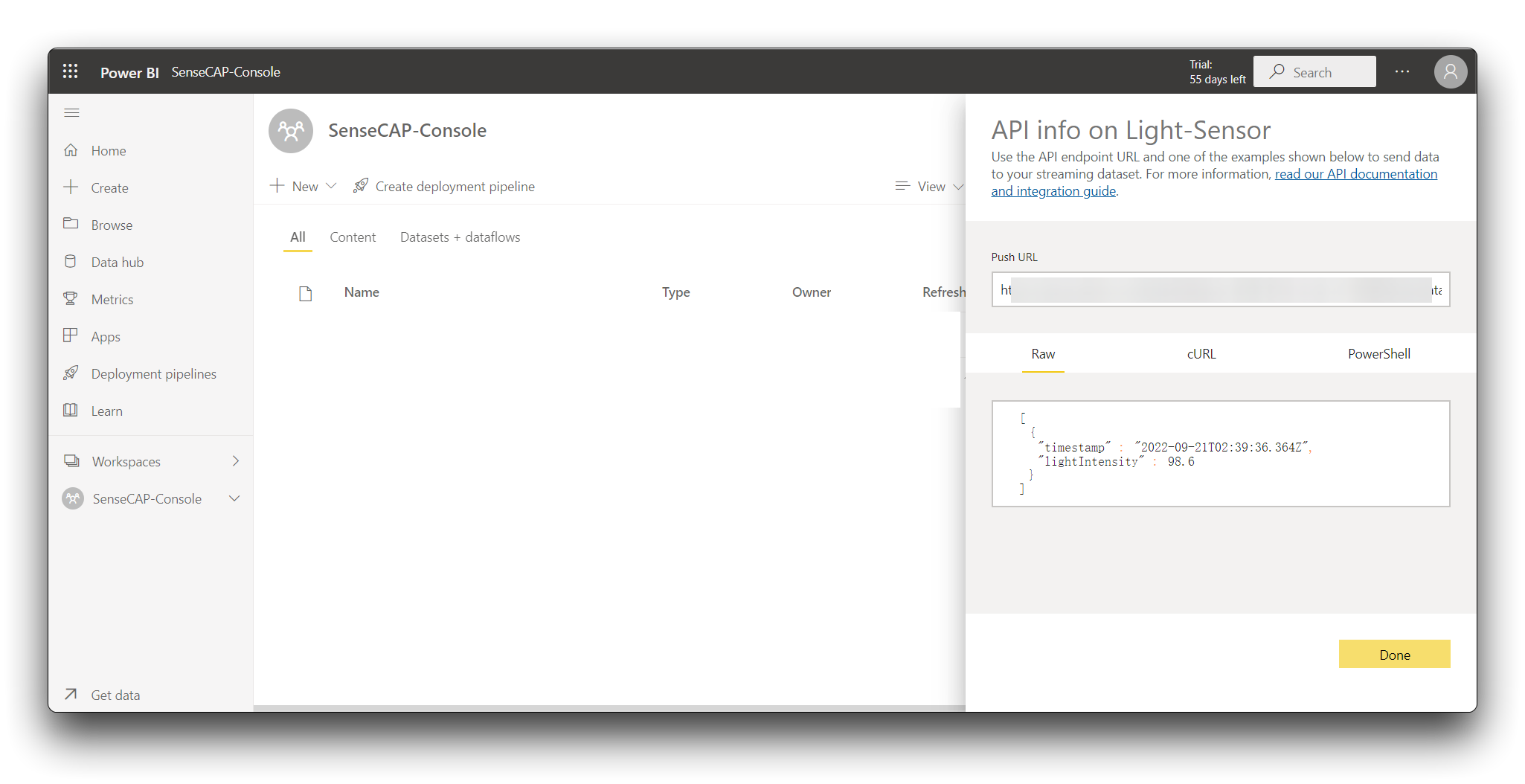The width and height of the screenshot is (1525, 784).
Task: Switch to the Raw example tab
Action: click(x=1043, y=354)
